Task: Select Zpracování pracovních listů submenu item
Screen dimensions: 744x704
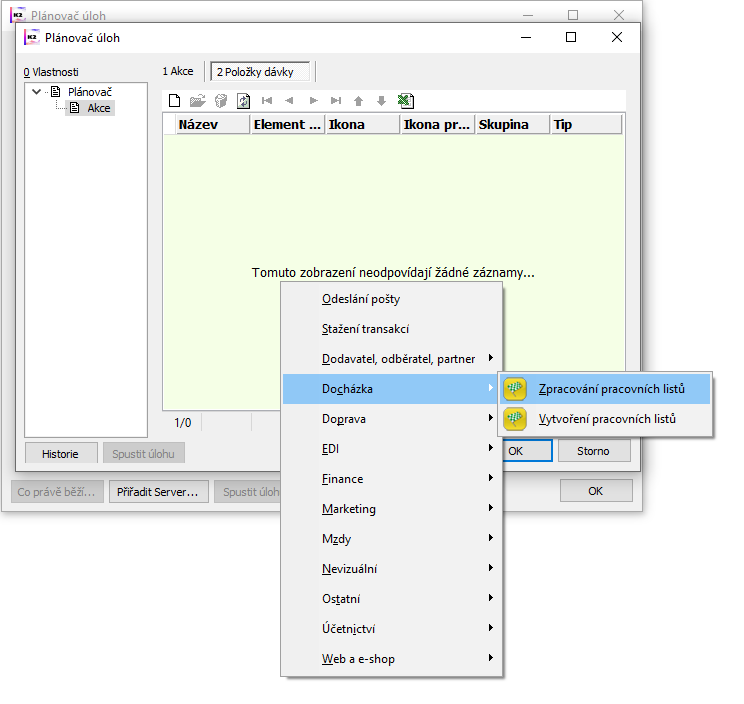Action: [x=605, y=389]
